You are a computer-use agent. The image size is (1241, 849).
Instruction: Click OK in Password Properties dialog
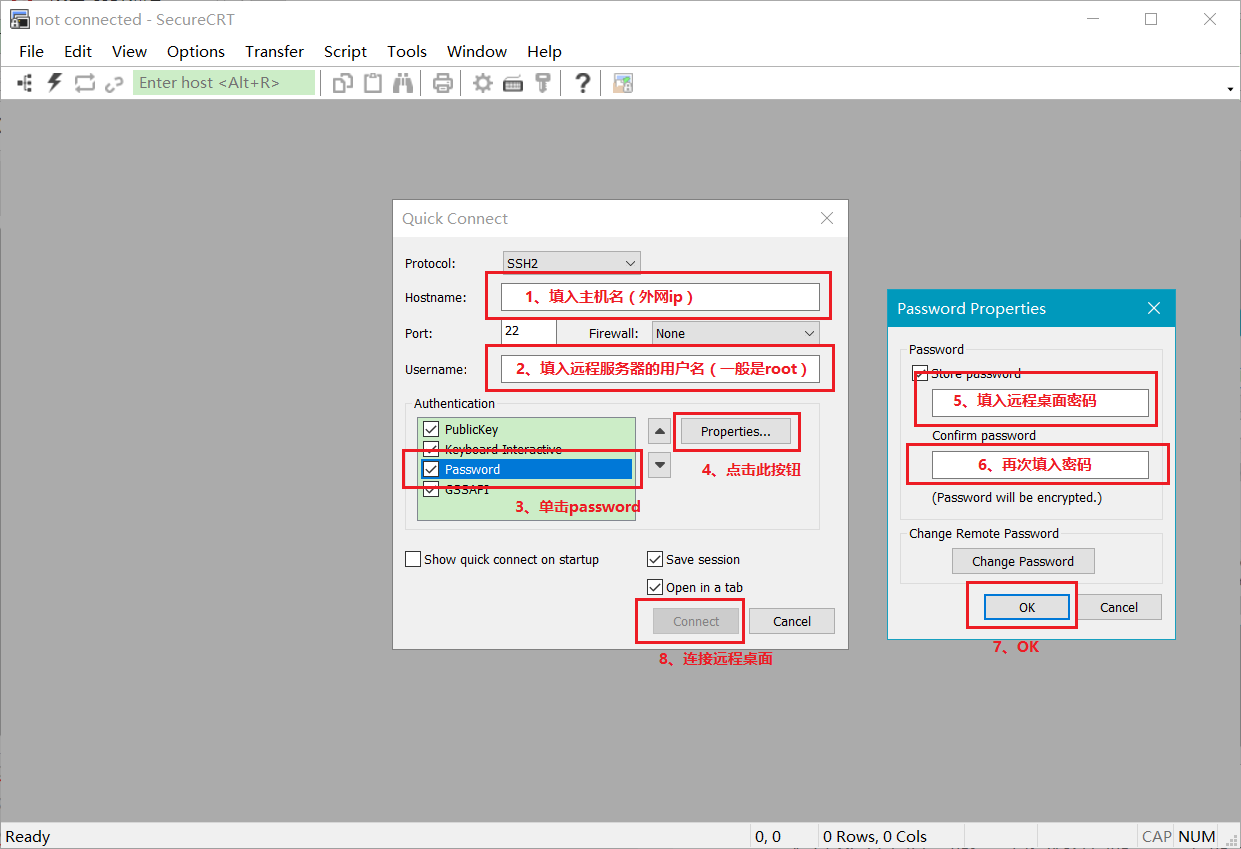click(x=1027, y=607)
